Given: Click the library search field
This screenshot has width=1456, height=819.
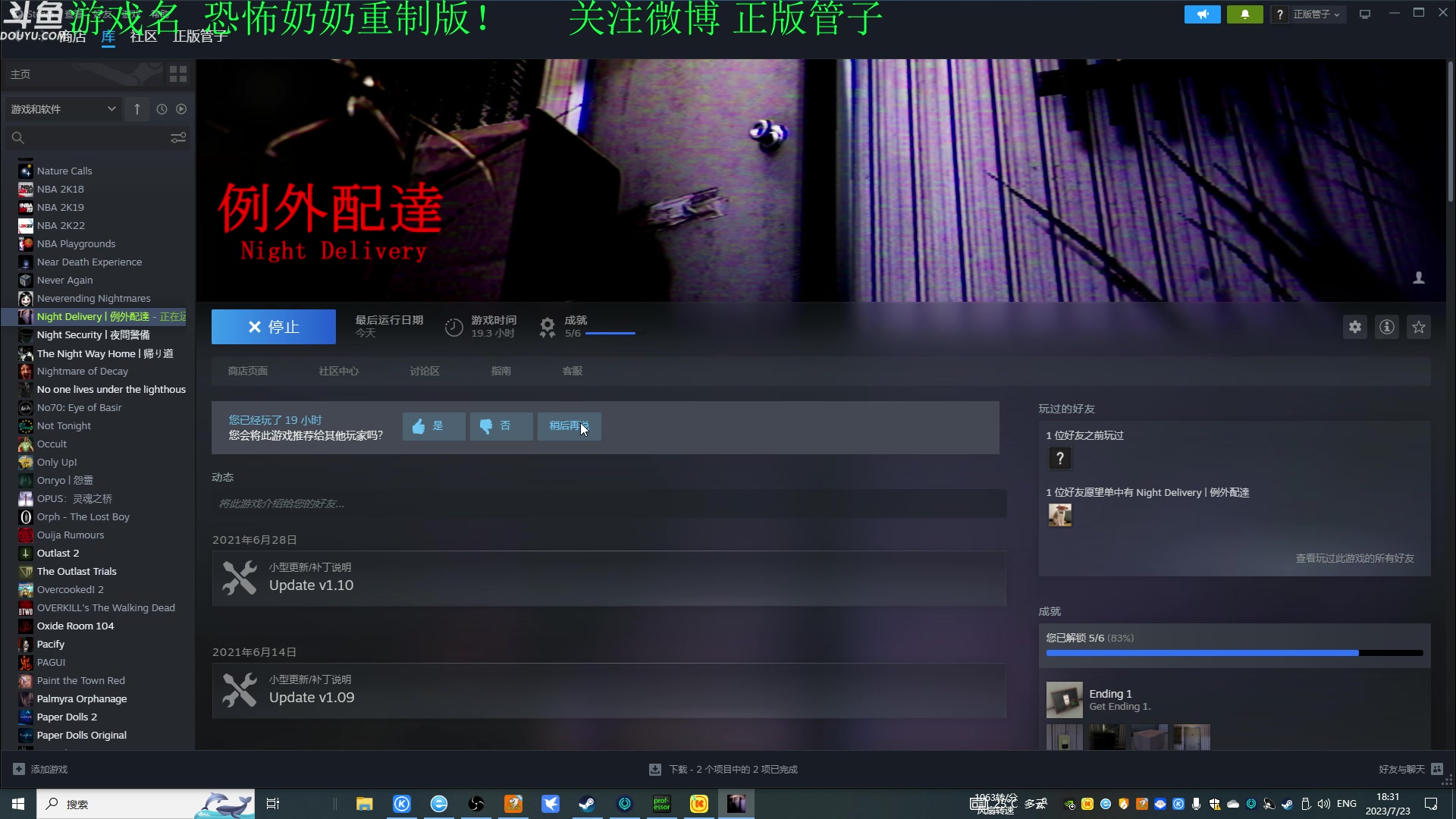Looking at the screenshot, I should click(x=87, y=138).
